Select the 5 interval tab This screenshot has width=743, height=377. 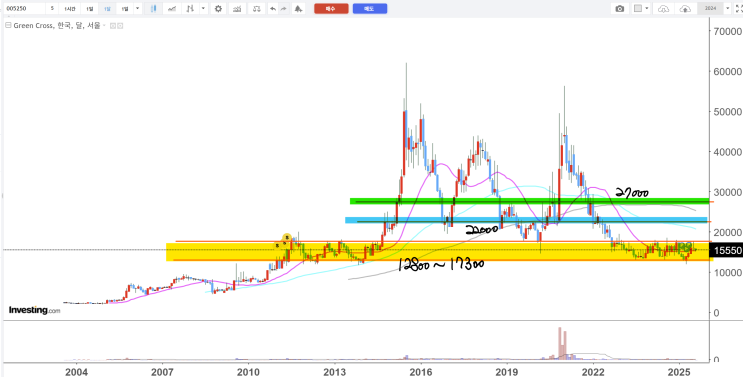tap(52, 9)
